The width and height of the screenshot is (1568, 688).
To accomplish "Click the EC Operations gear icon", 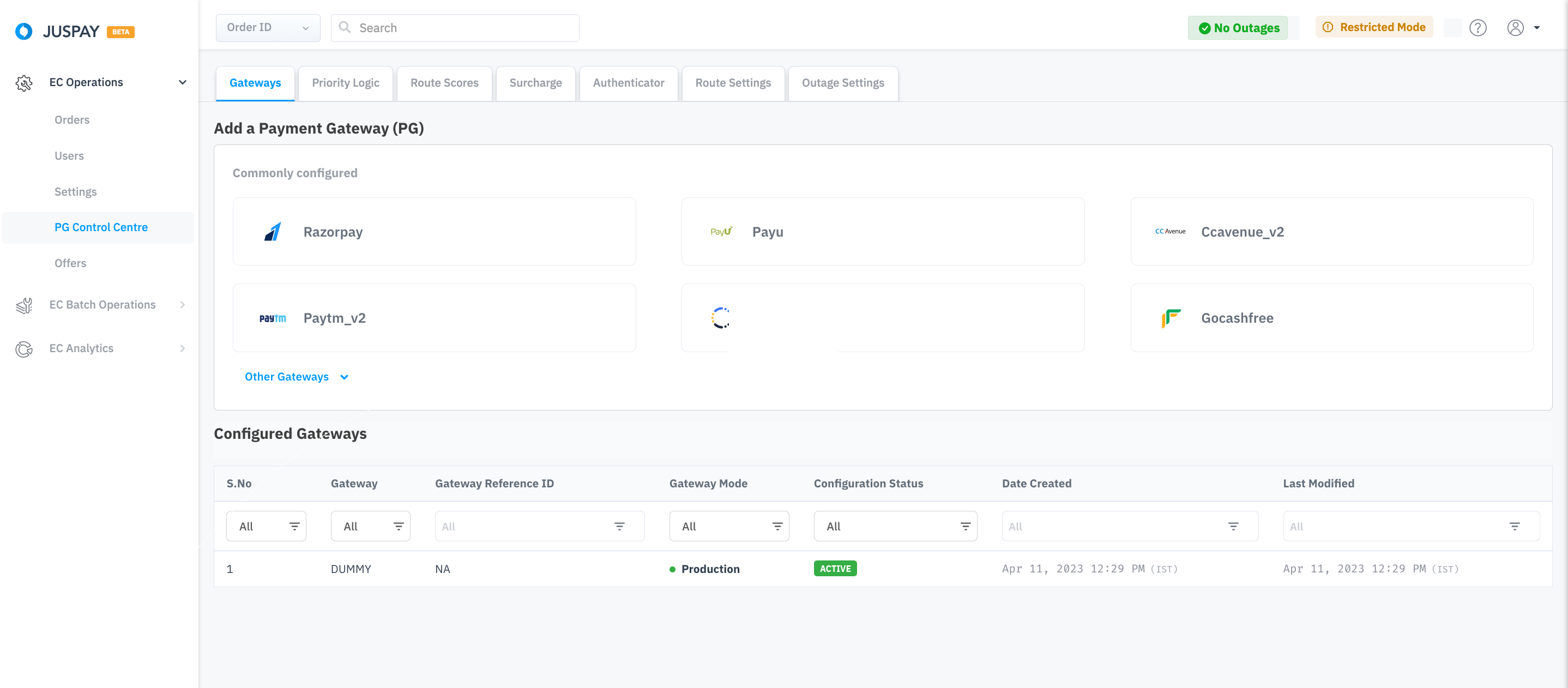I will (x=24, y=83).
